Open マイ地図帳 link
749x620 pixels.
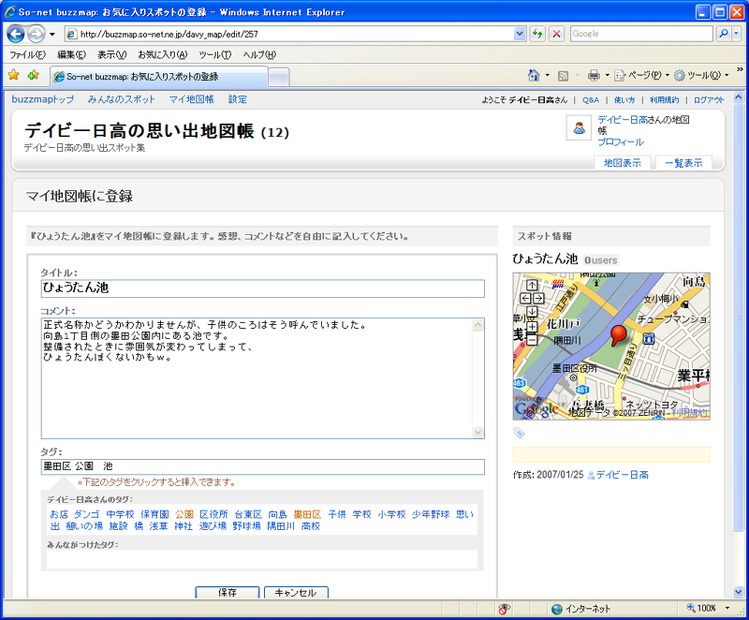(x=191, y=99)
